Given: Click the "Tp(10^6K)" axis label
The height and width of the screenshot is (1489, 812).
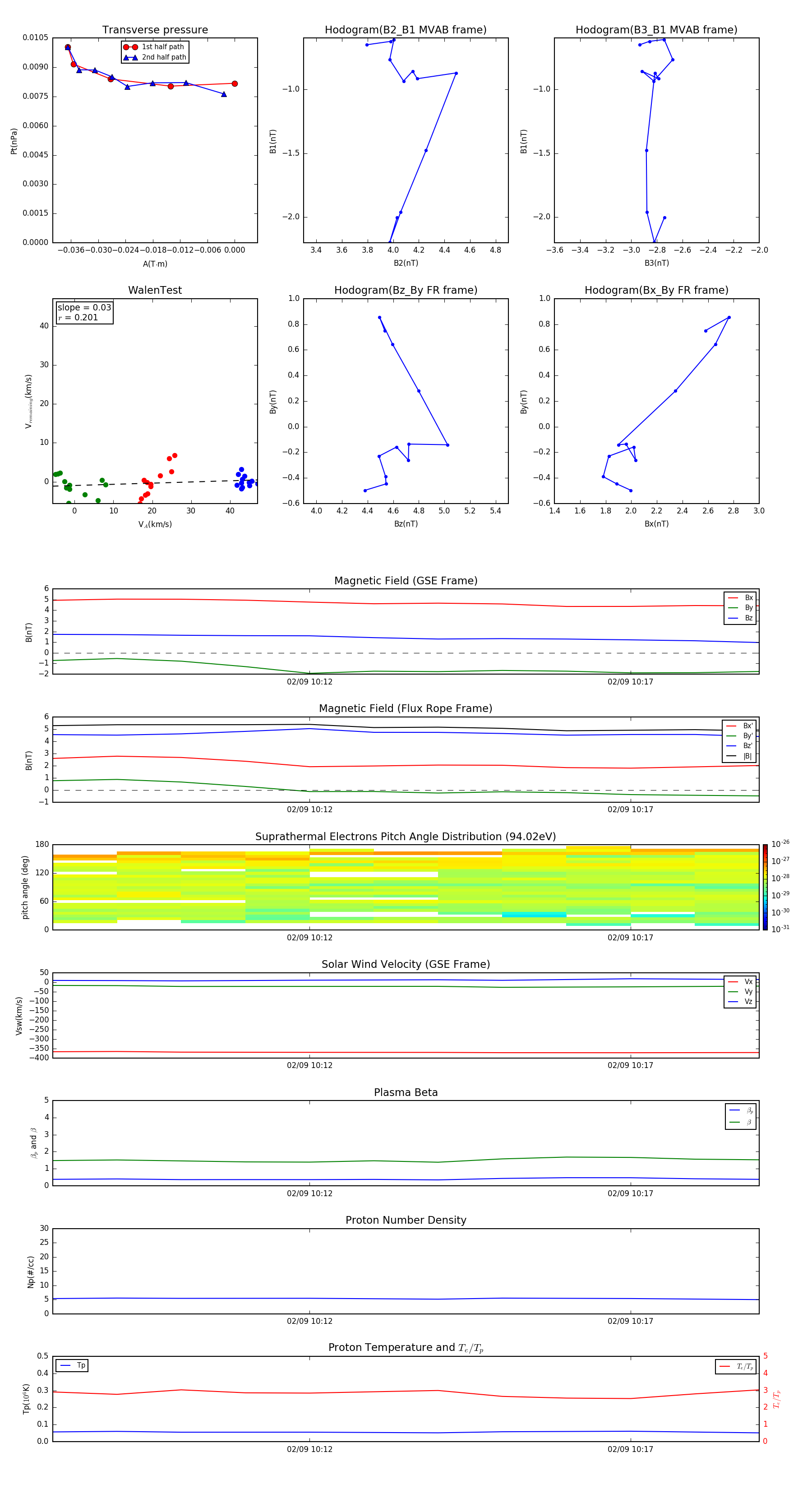Looking at the screenshot, I should (x=26, y=1399).
